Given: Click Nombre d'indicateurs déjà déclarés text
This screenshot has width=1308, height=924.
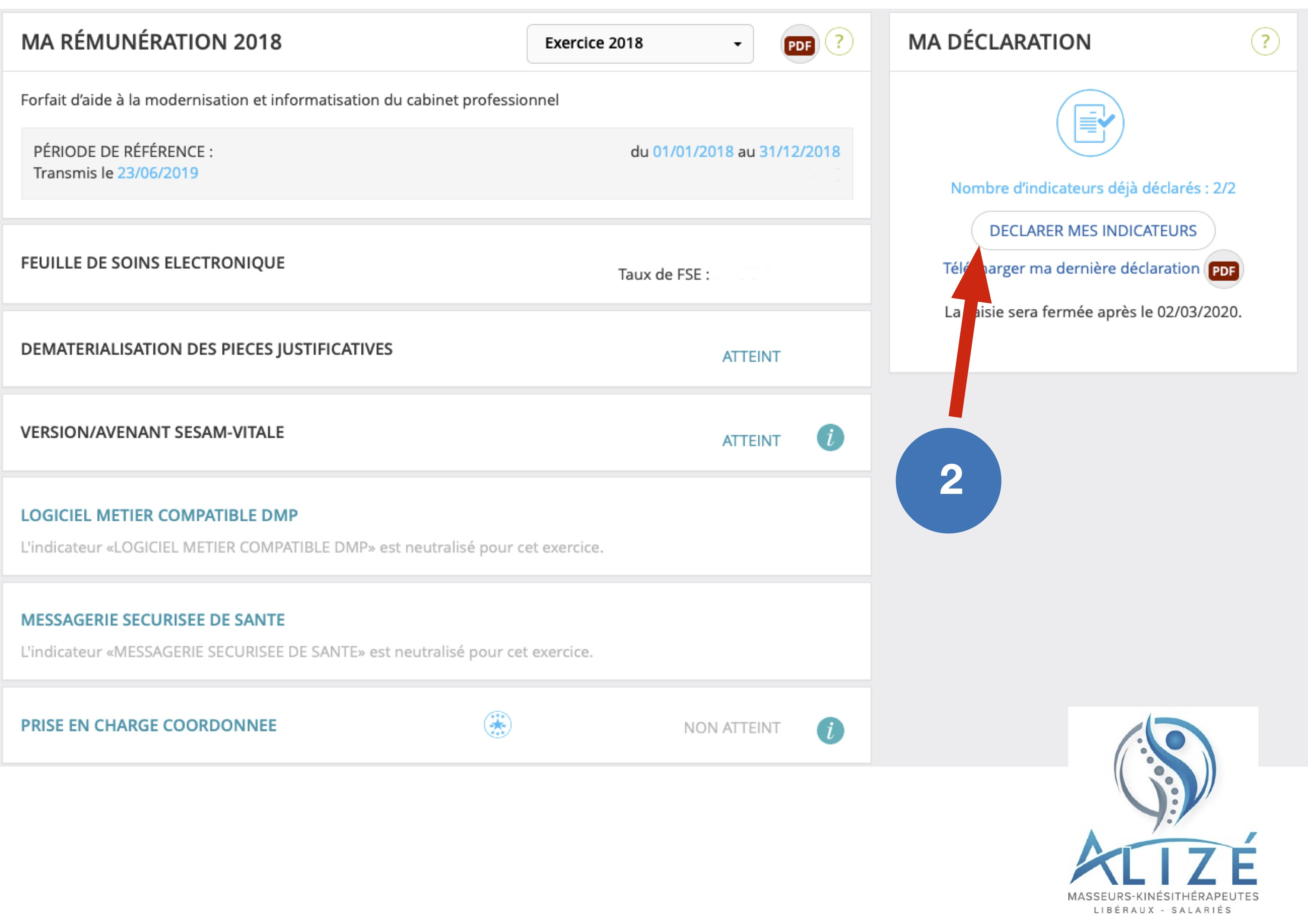Looking at the screenshot, I should coord(1092,189).
